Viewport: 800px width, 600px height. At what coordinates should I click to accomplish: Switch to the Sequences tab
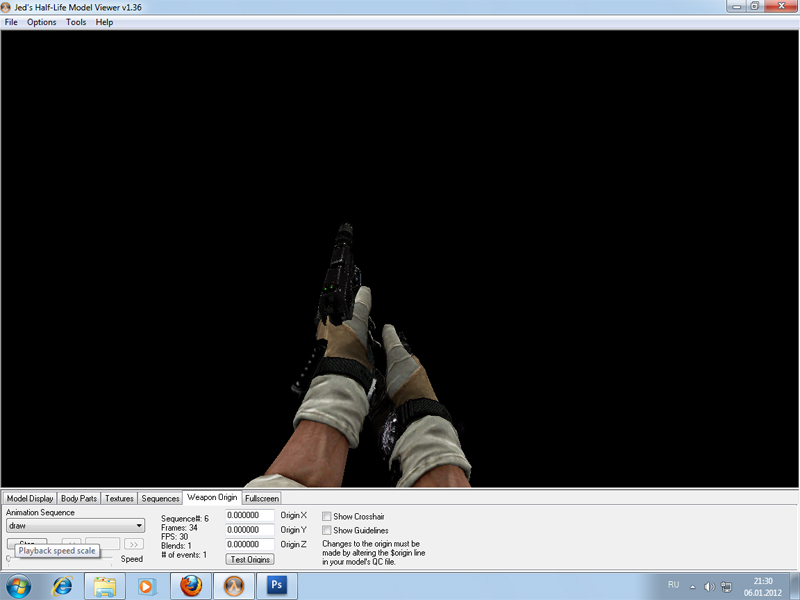160,498
